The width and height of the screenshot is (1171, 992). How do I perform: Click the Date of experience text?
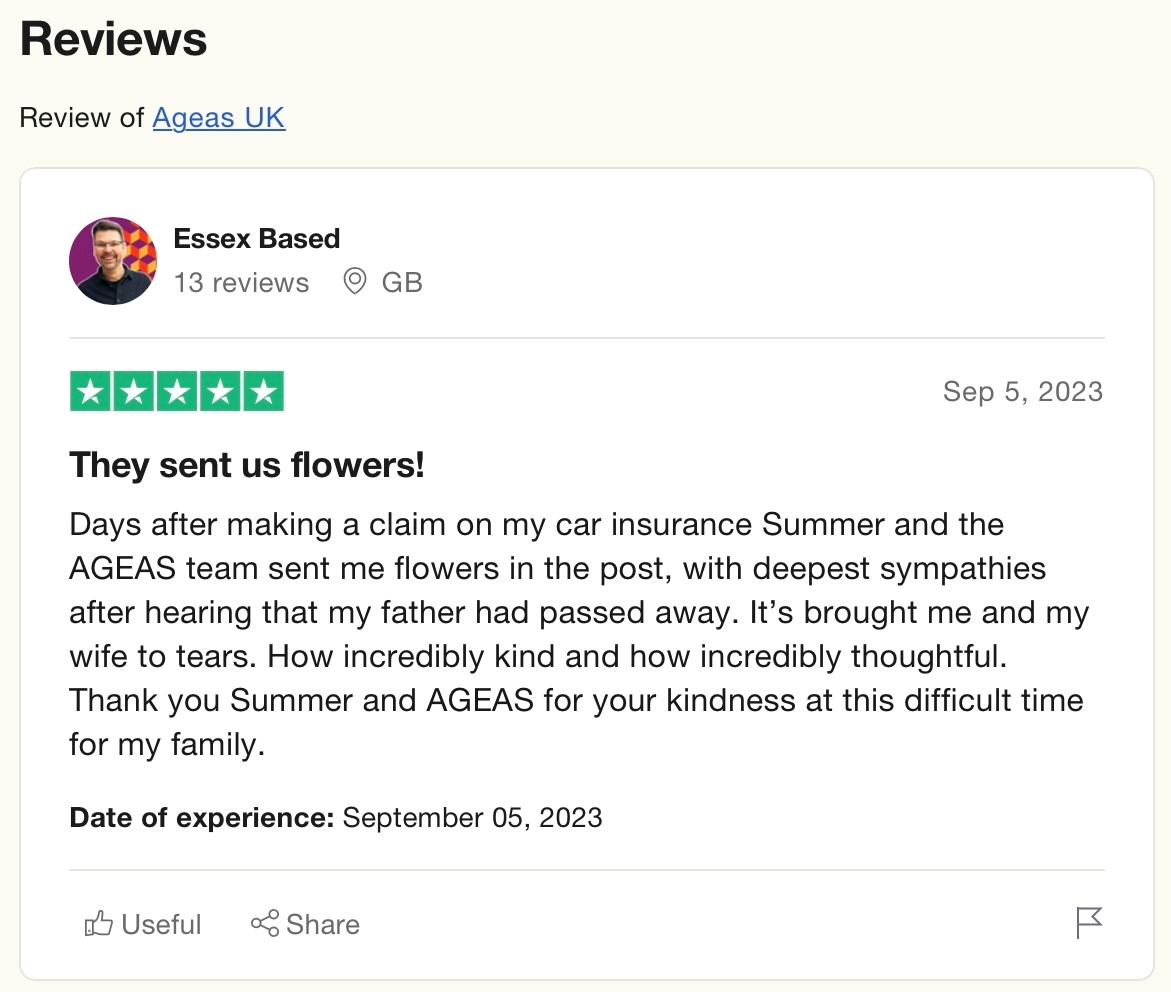tap(200, 817)
